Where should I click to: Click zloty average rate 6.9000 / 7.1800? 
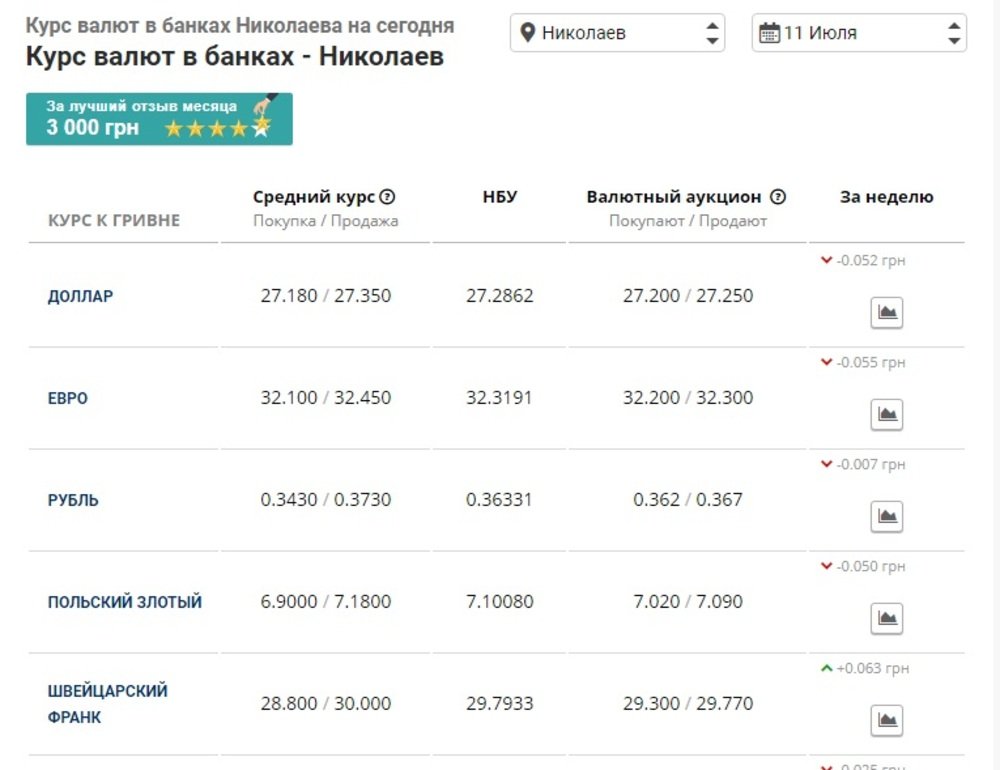326,601
